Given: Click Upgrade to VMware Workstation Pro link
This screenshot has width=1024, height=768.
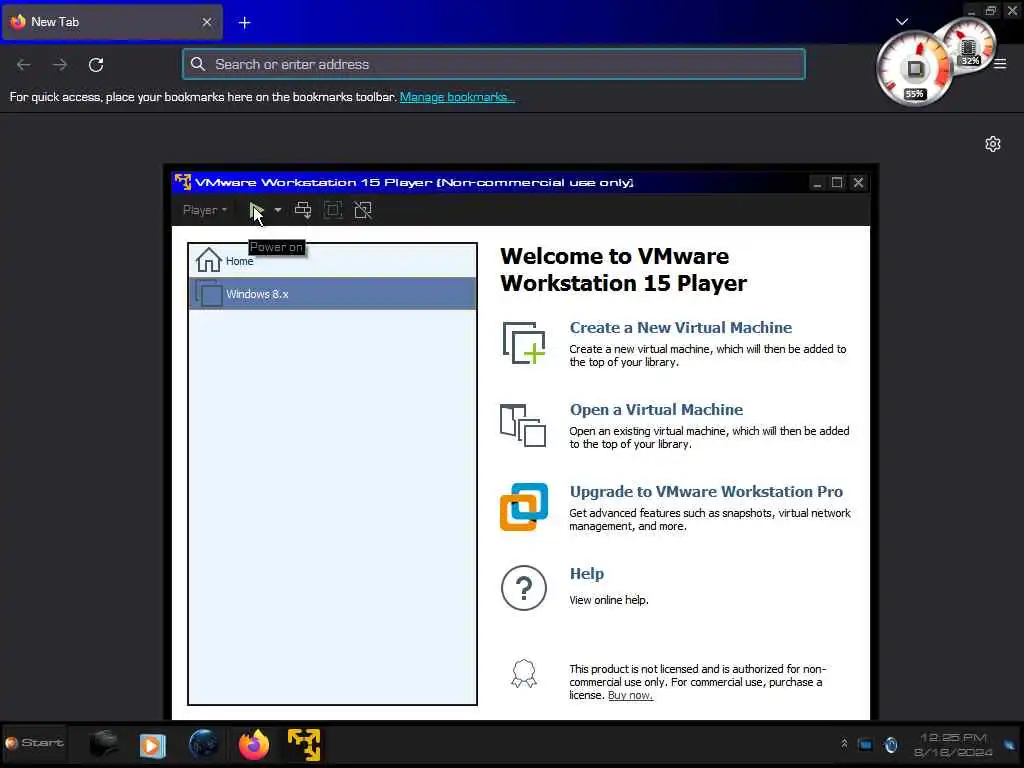Looking at the screenshot, I should tap(706, 491).
